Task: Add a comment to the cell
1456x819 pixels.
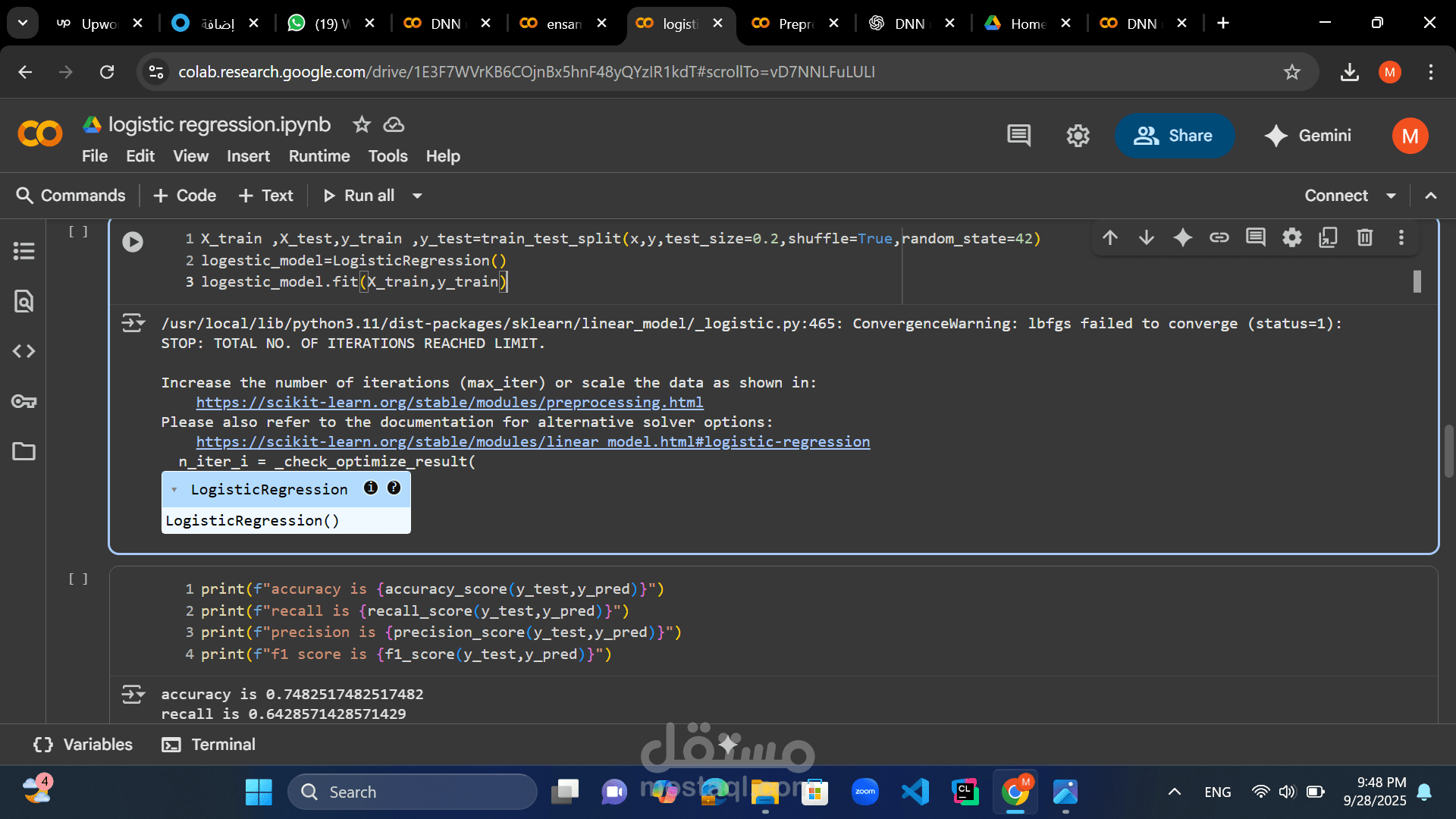Action: 1255,237
